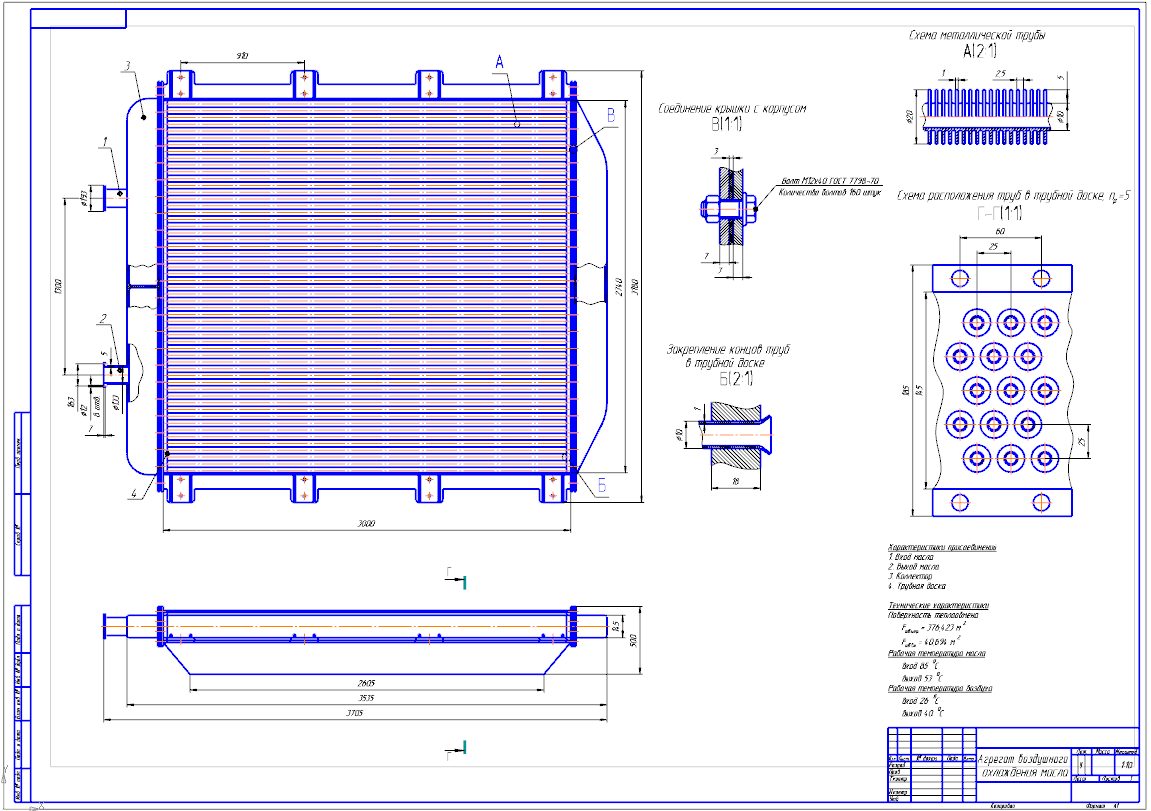This screenshot has height=811, width=1151.
Task: Click the heading 'Соединение крышки с корпусом'
Action: [732, 109]
